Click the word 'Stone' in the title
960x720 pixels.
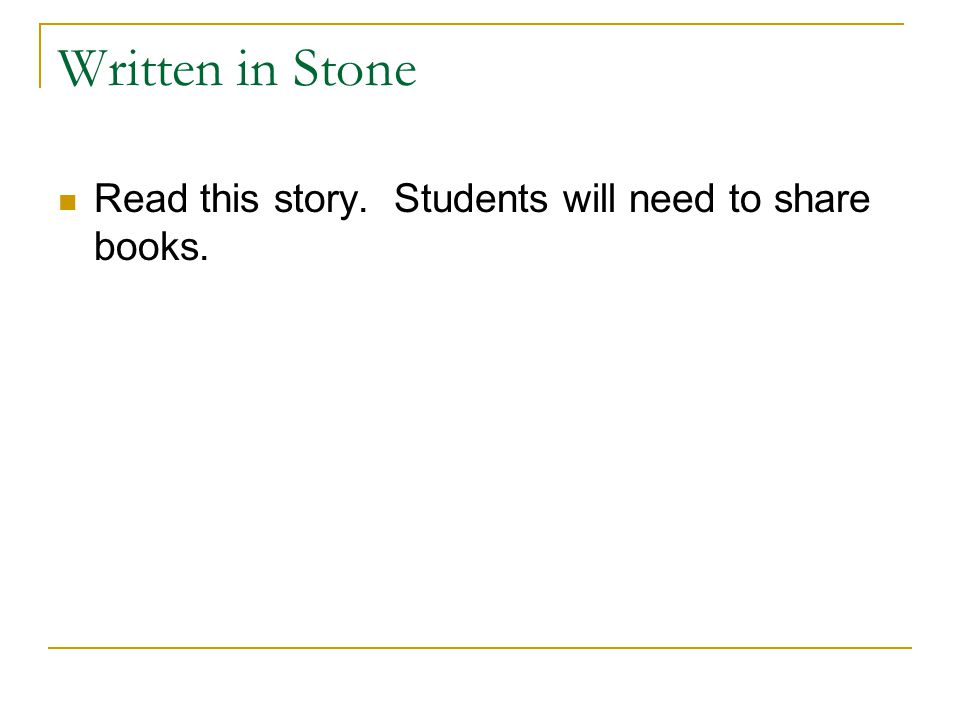click(354, 69)
